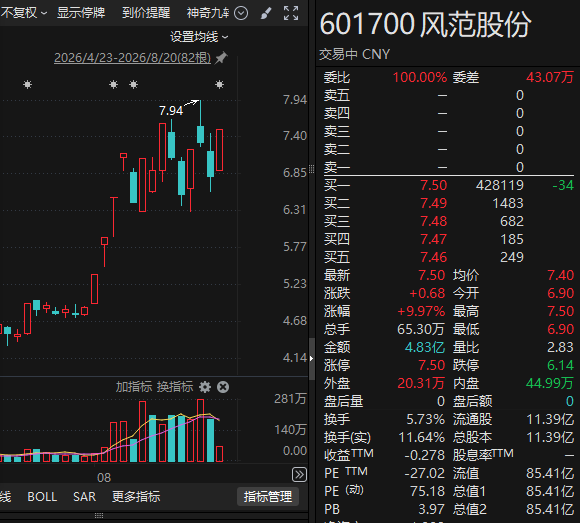This screenshot has width=580, height=523.
Task: Click the 08 month label on time axis
Action: 104,478
